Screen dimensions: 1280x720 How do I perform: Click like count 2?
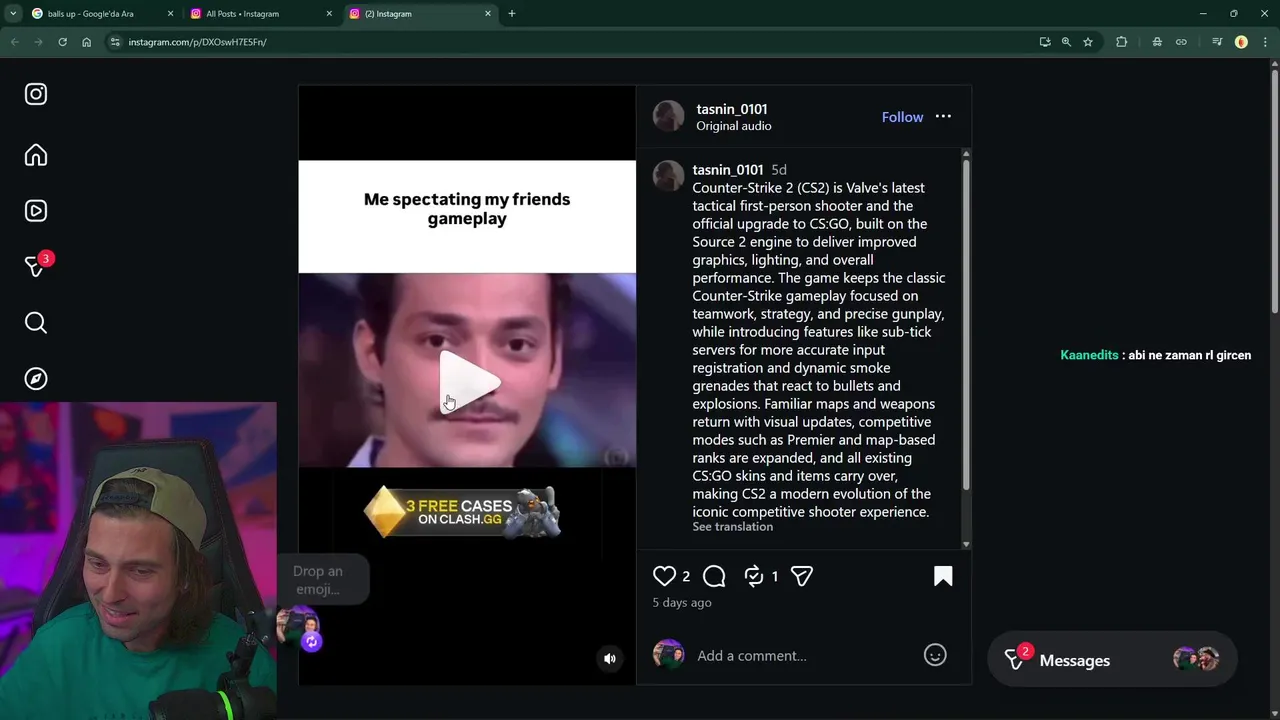[x=686, y=577]
